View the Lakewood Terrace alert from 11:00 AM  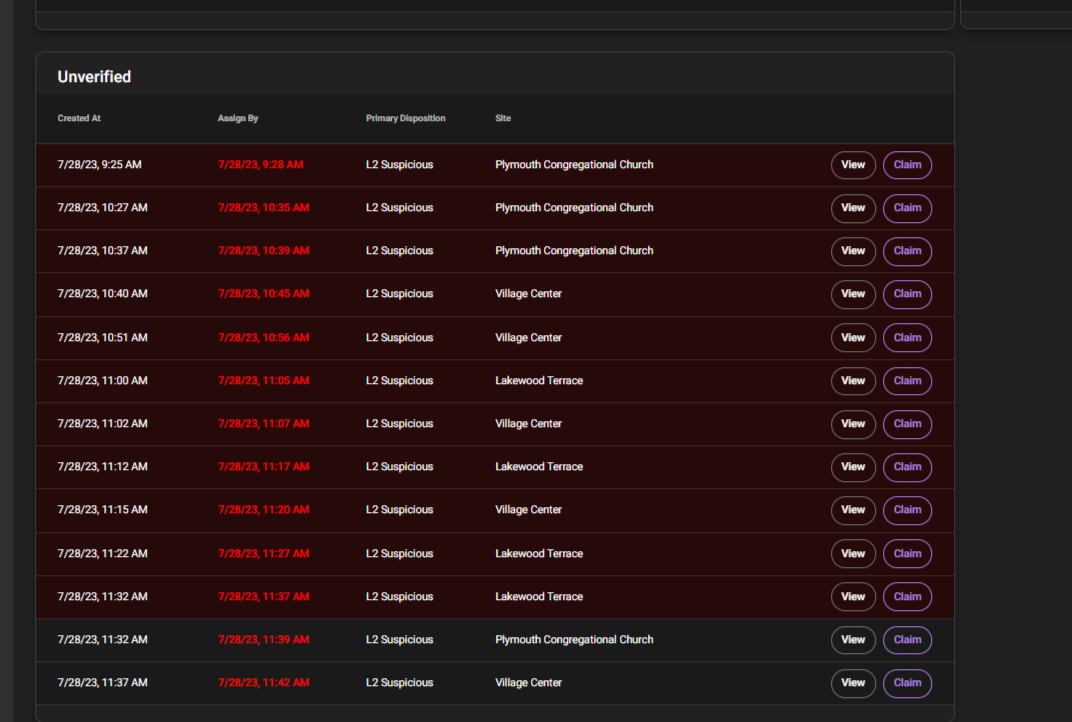point(853,381)
